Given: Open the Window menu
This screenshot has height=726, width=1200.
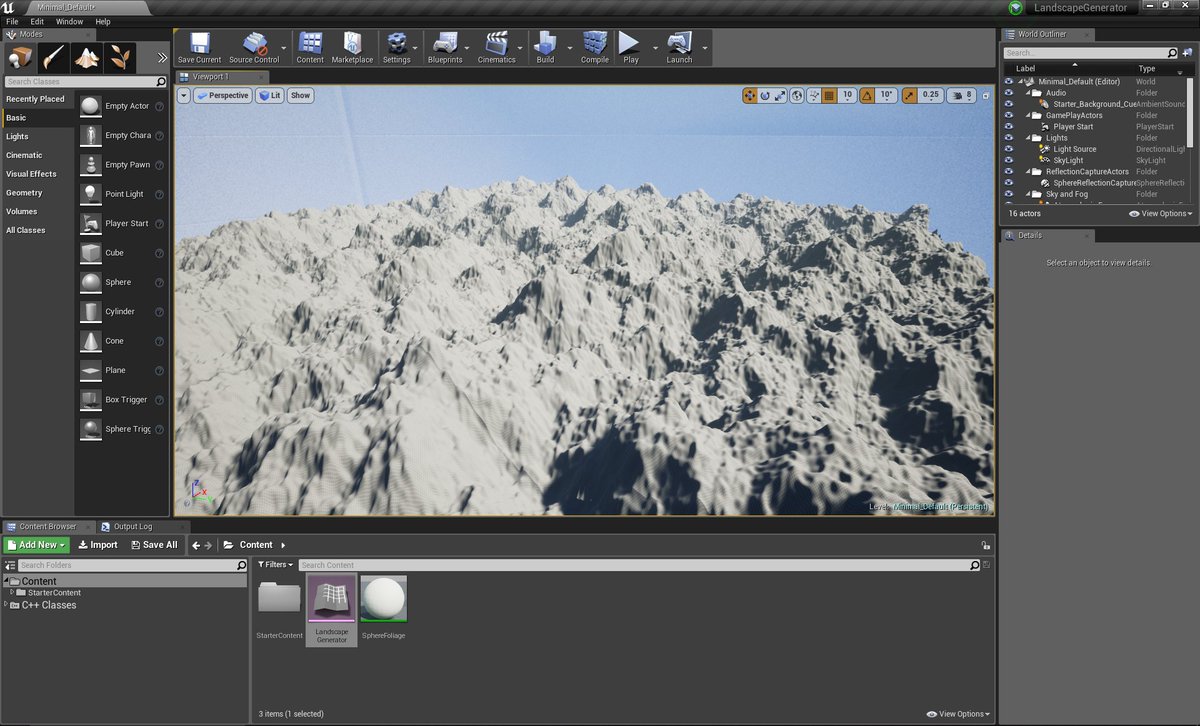Looking at the screenshot, I should coord(69,21).
